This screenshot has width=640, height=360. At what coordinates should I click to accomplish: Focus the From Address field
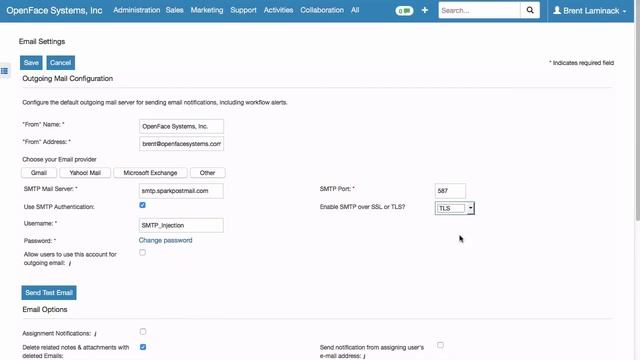pyautogui.click(x=181, y=144)
